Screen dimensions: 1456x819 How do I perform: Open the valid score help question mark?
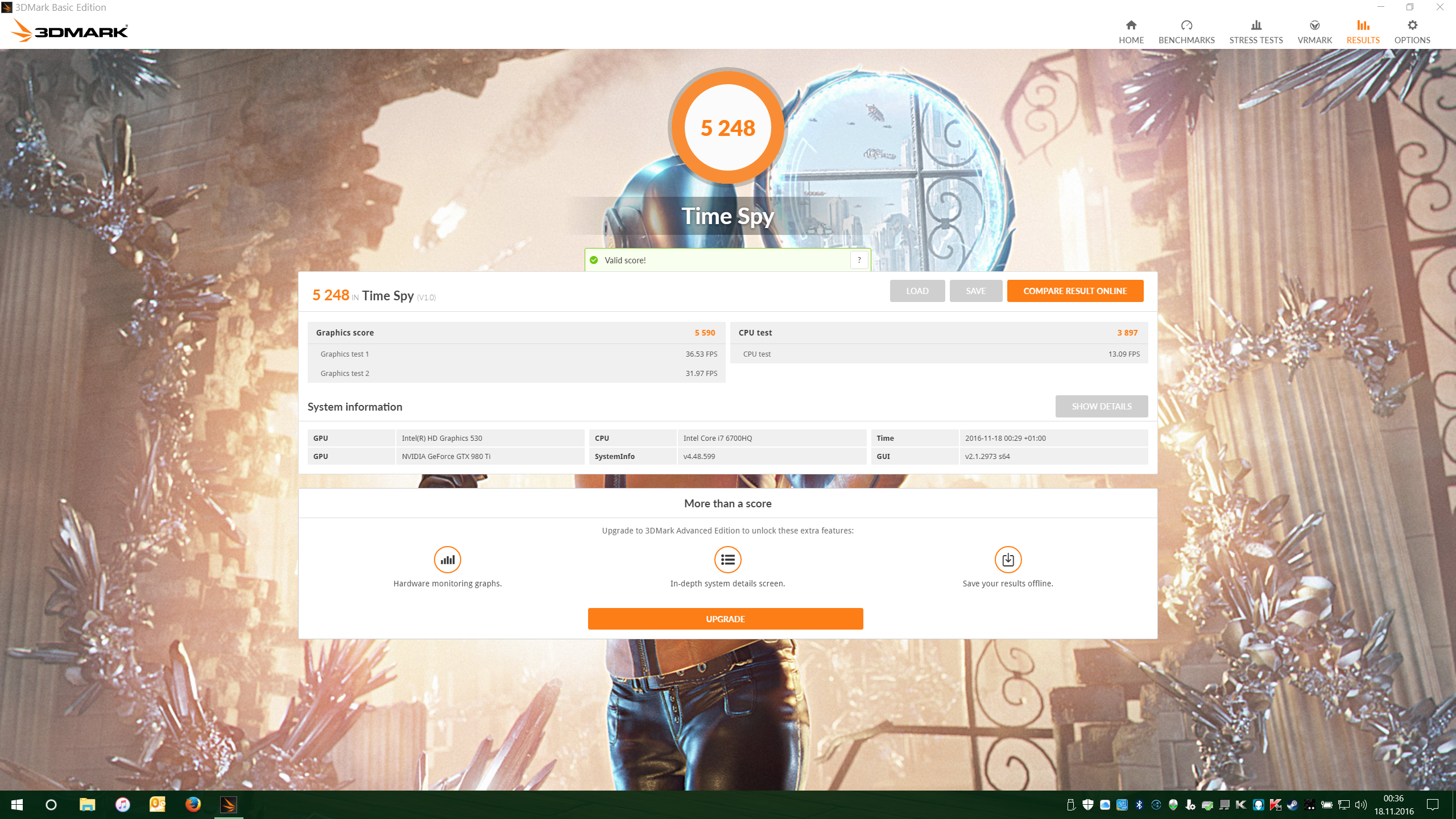[x=859, y=260]
